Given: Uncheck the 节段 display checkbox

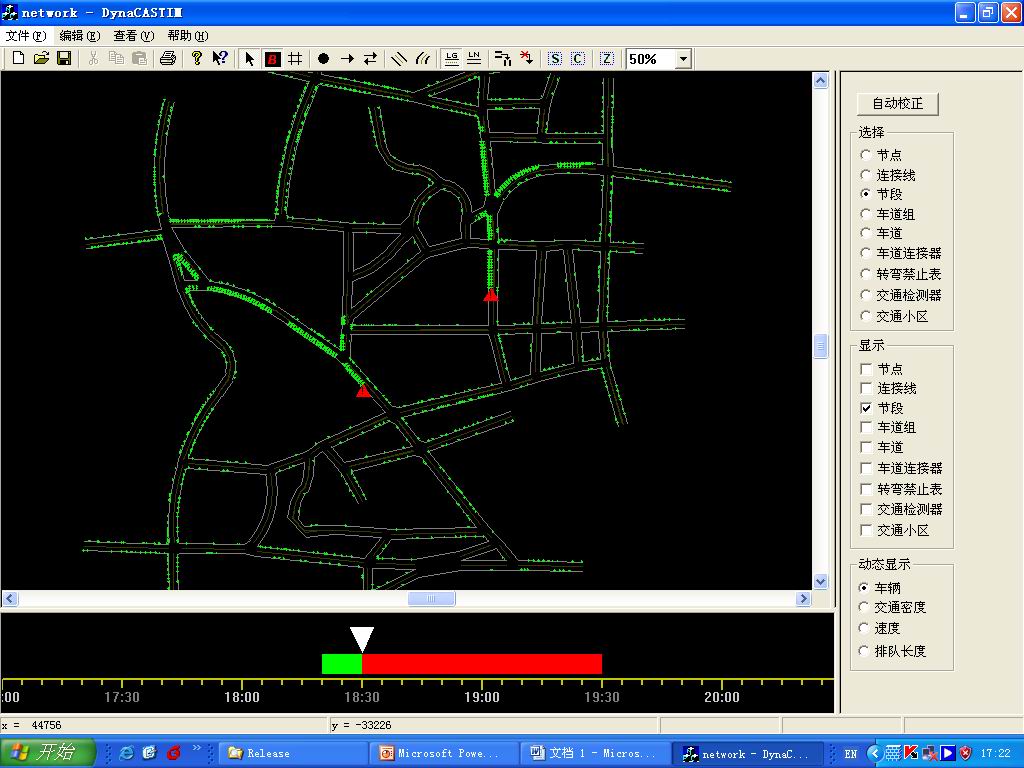Looking at the screenshot, I should coord(867,408).
